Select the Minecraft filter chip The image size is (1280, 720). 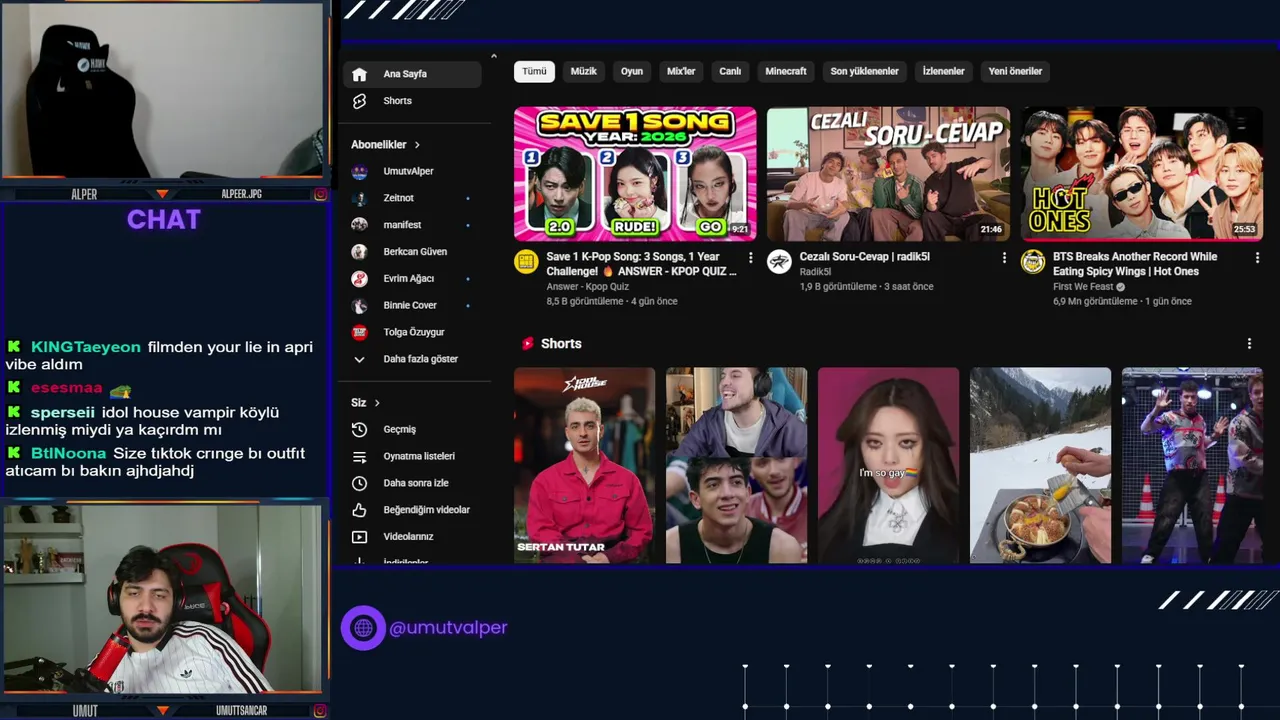pyautogui.click(x=786, y=72)
